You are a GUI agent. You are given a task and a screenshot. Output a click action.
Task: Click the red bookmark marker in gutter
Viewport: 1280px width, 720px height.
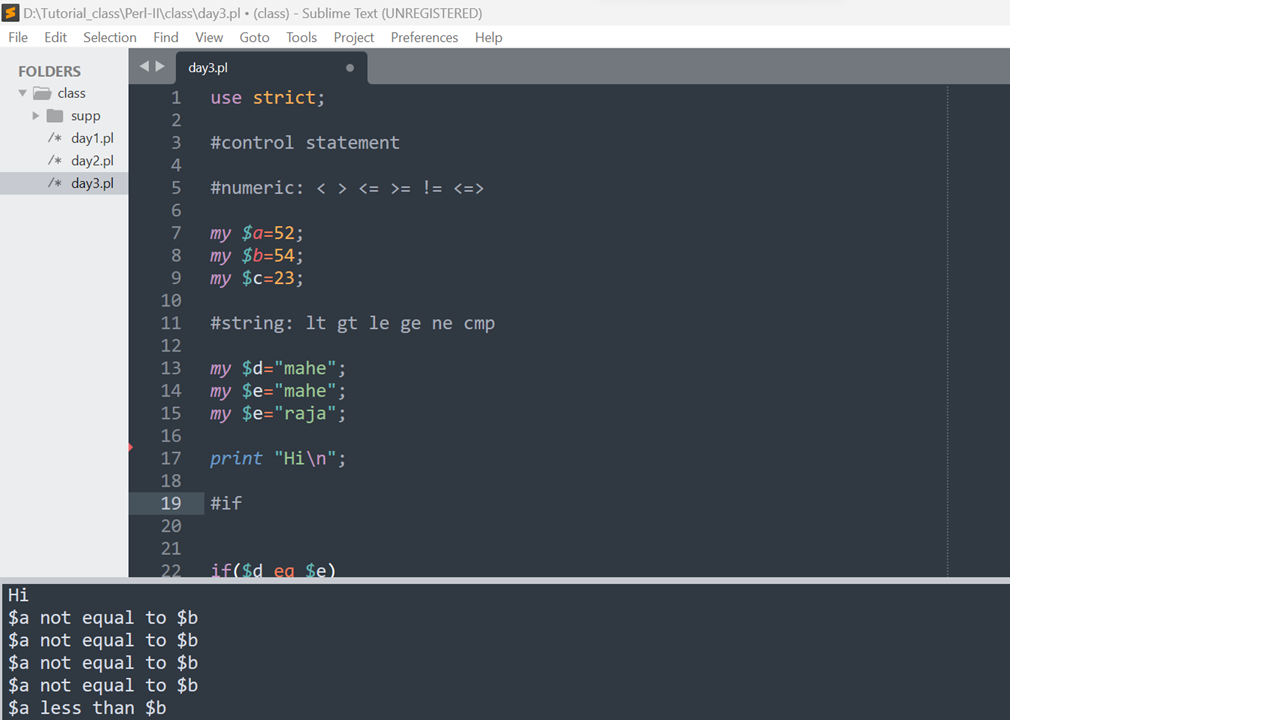coord(131,447)
